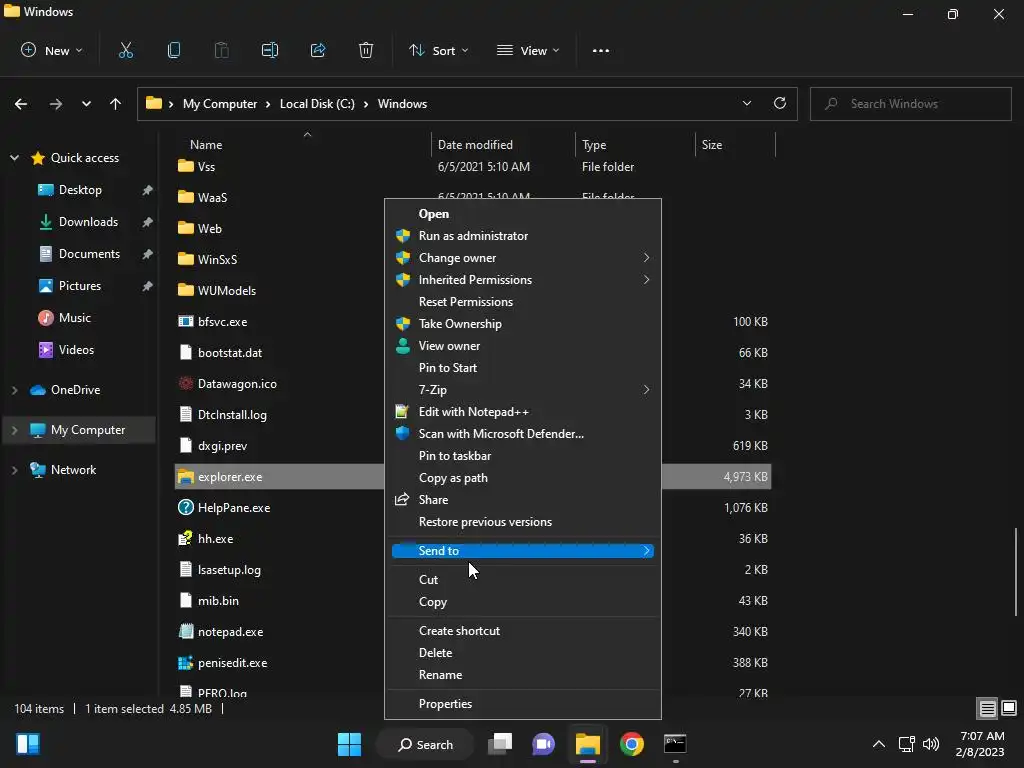
Task: Click the Share icon in toolbar
Action: point(318,50)
